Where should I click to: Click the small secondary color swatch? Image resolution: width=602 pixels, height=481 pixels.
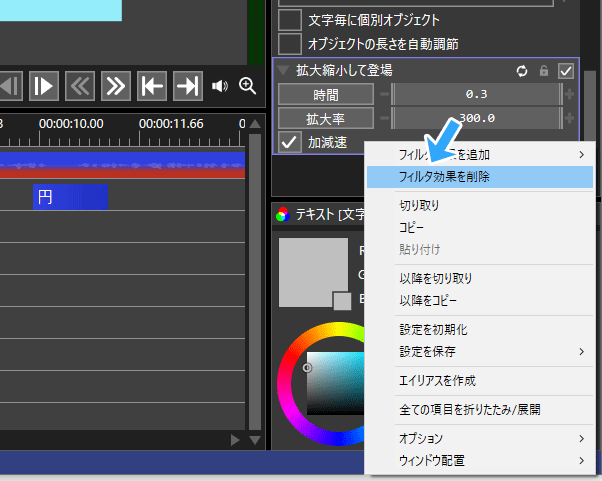(342, 301)
